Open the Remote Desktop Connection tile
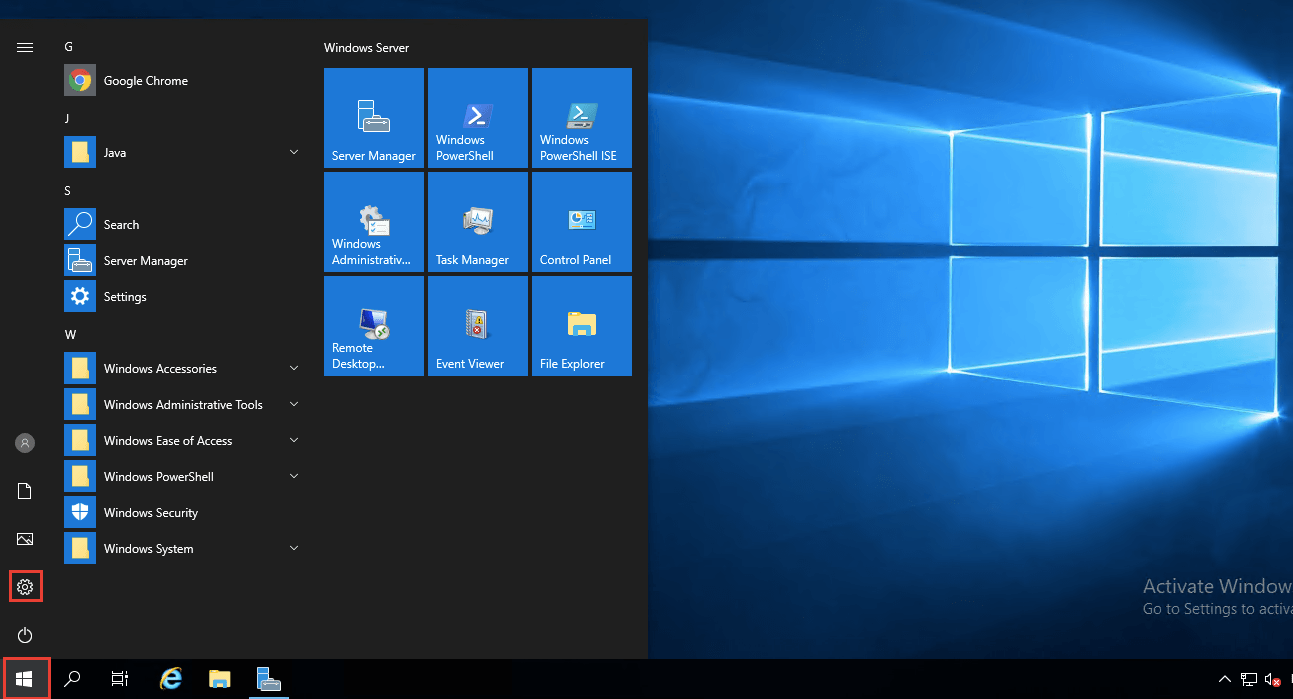 [x=374, y=326]
